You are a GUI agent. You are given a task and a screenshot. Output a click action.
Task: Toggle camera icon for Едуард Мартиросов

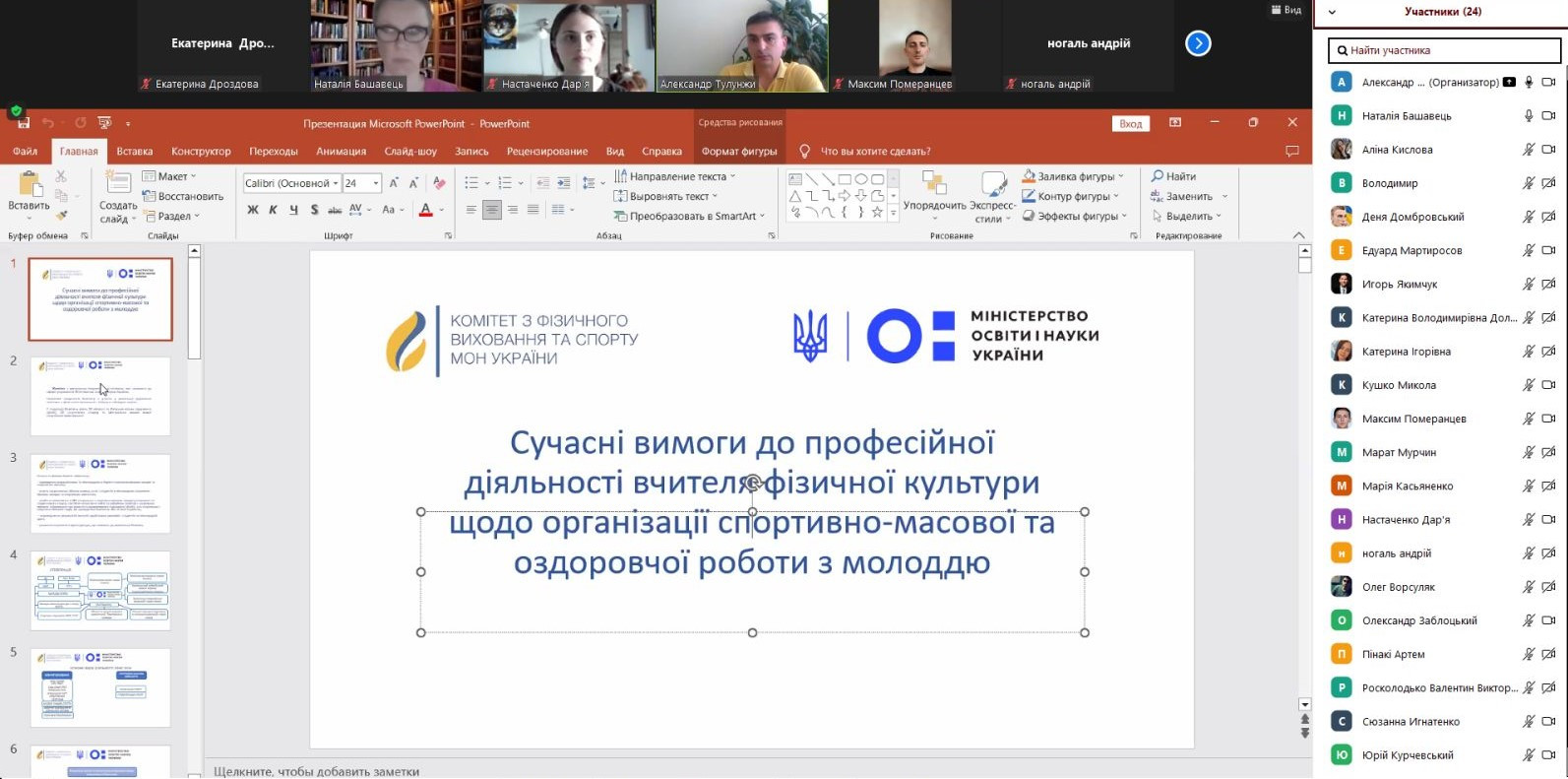click(1548, 250)
